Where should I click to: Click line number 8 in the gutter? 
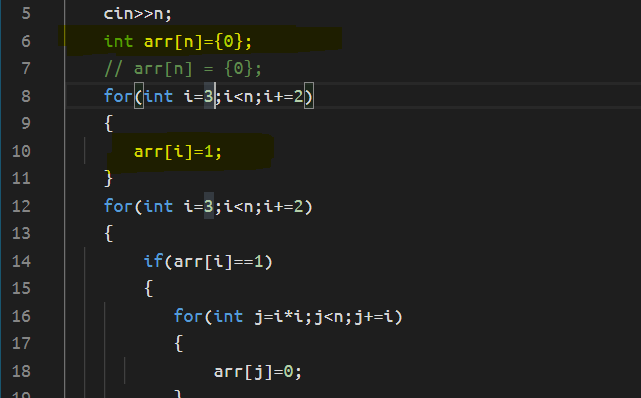[26, 96]
